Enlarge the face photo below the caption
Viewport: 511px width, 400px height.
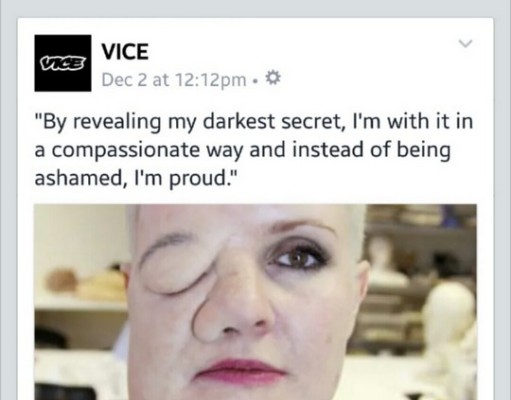click(x=255, y=302)
